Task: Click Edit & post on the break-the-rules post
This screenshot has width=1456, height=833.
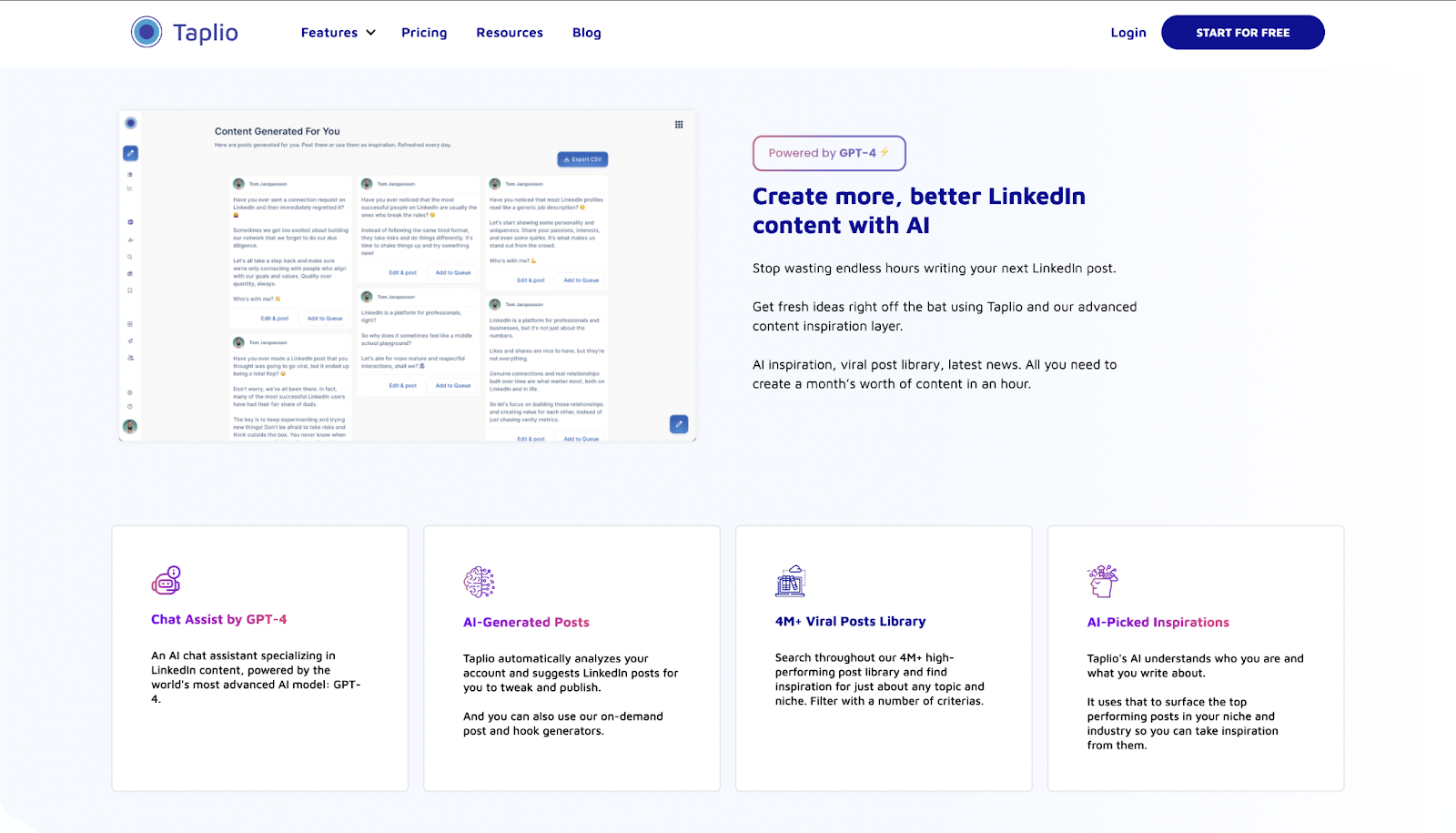Action: click(x=403, y=273)
